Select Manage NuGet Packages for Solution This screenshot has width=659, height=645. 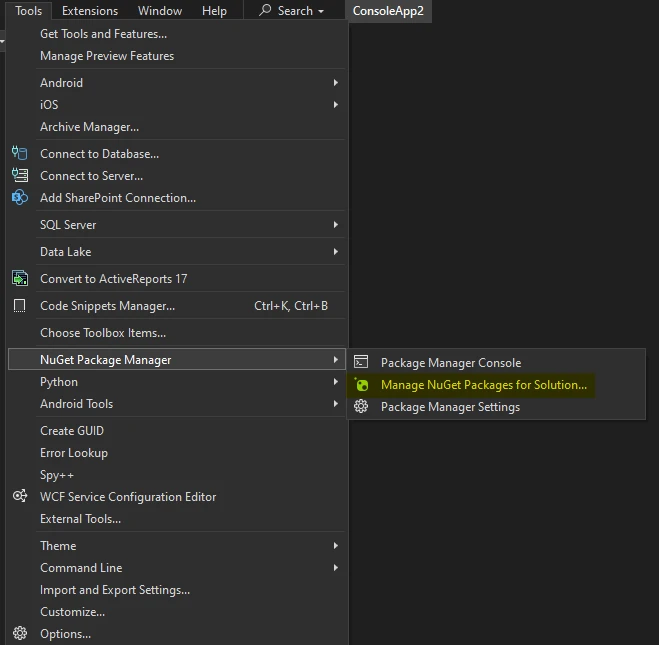tap(483, 385)
